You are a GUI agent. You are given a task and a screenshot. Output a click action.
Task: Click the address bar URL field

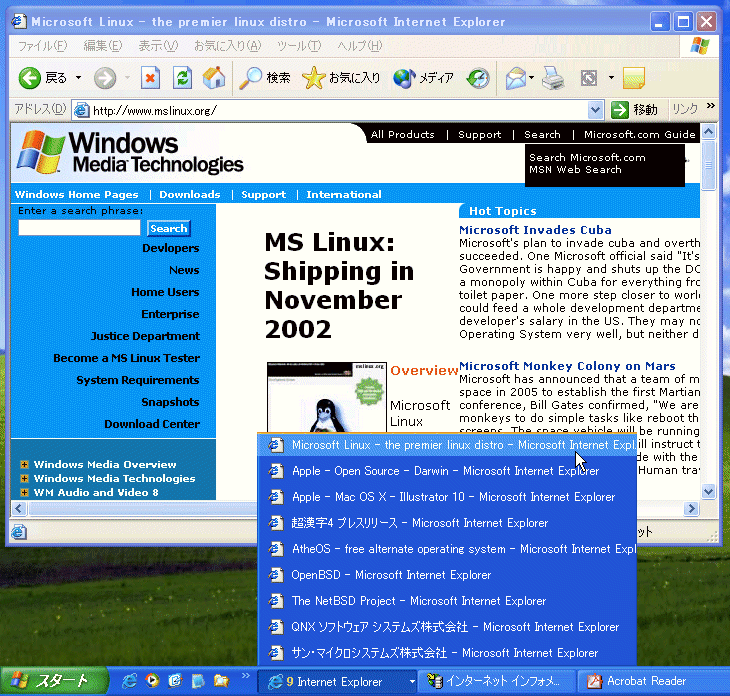pos(340,111)
